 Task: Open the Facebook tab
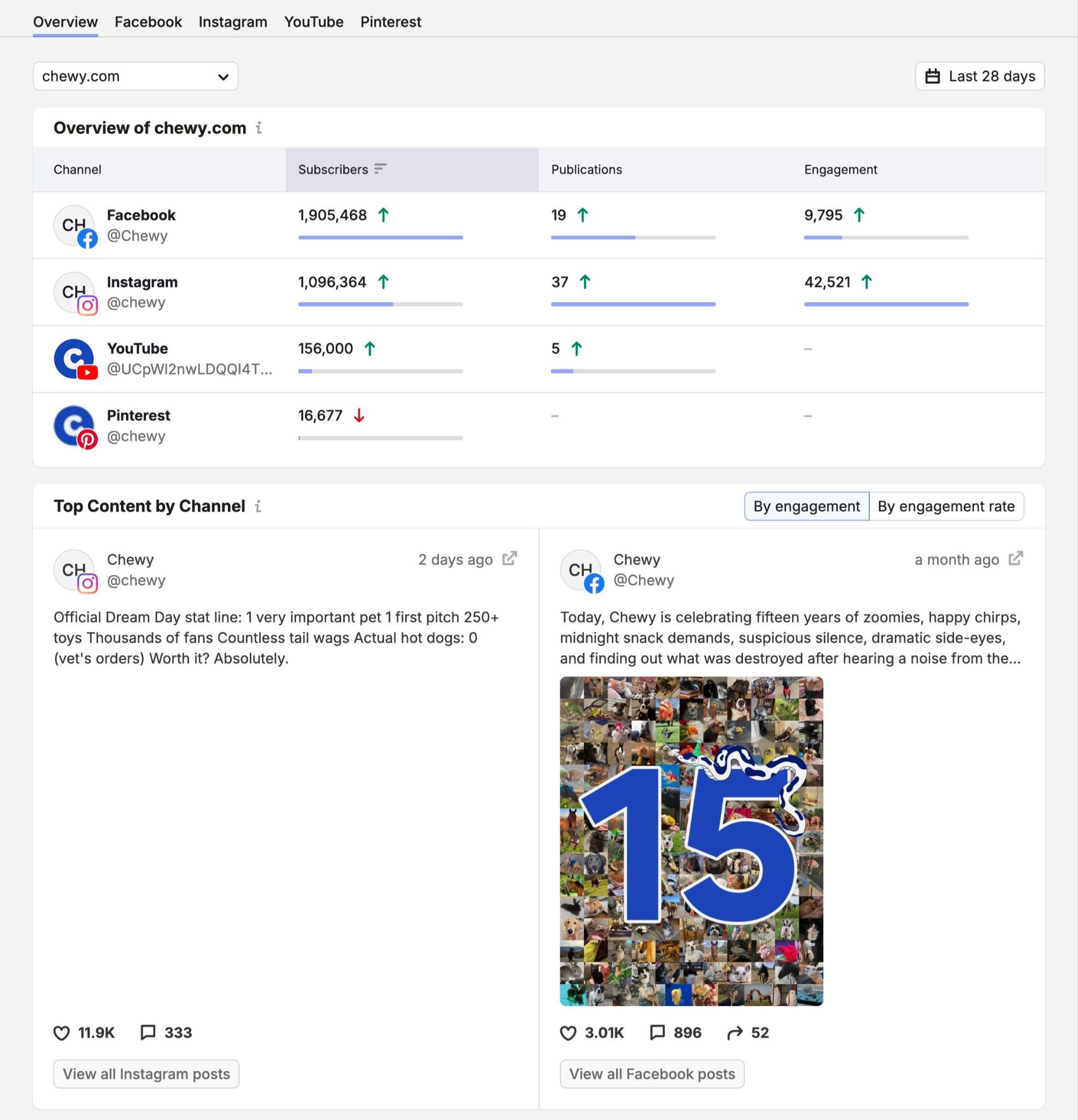(148, 22)
